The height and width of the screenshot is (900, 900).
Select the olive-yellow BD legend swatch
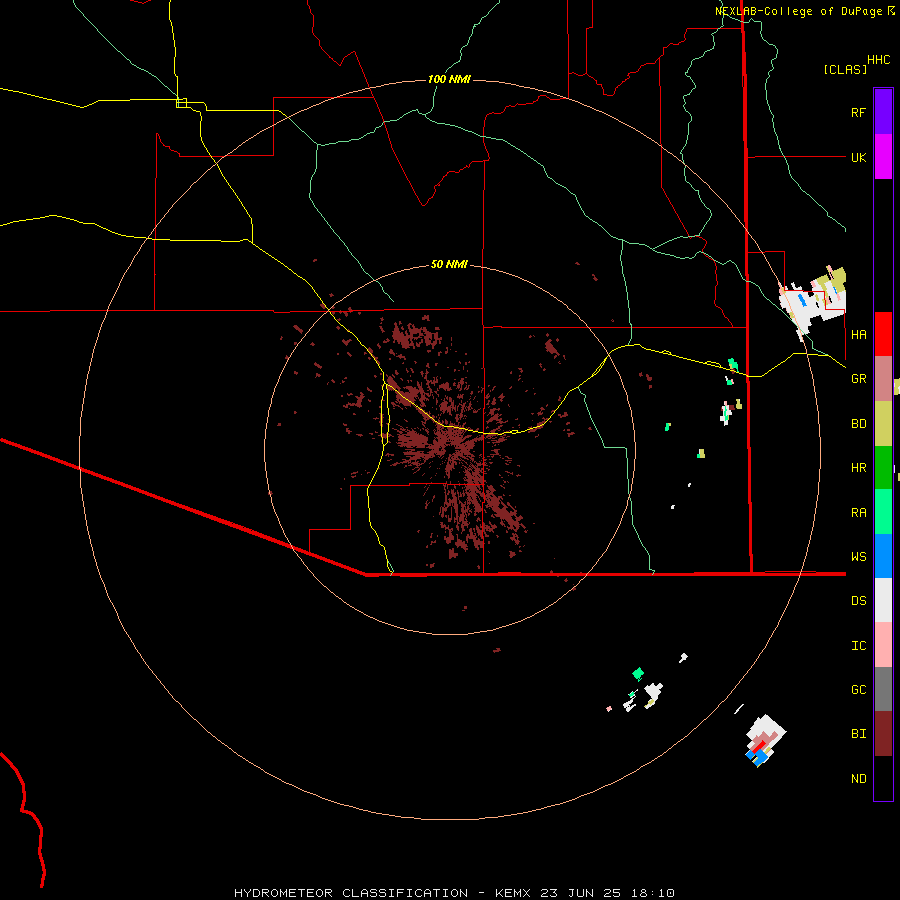[883, 423]
